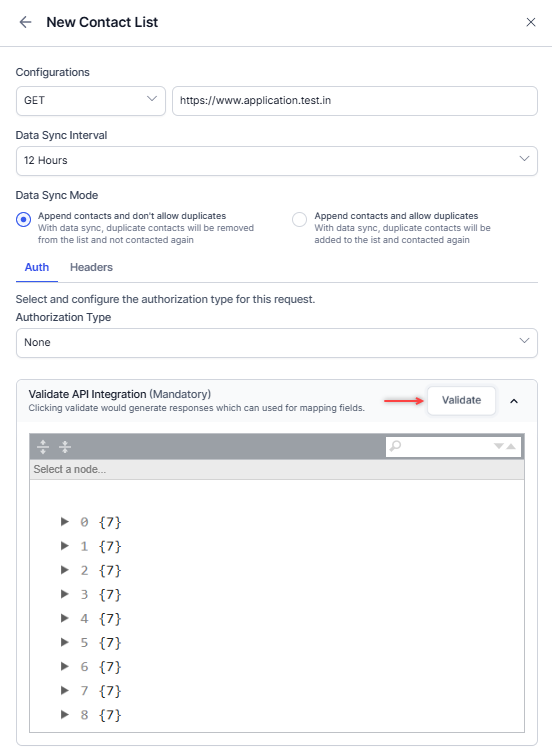The image size is (552, 755).
Task: Collapse all fields in JSON viewer
Action: 65,447
